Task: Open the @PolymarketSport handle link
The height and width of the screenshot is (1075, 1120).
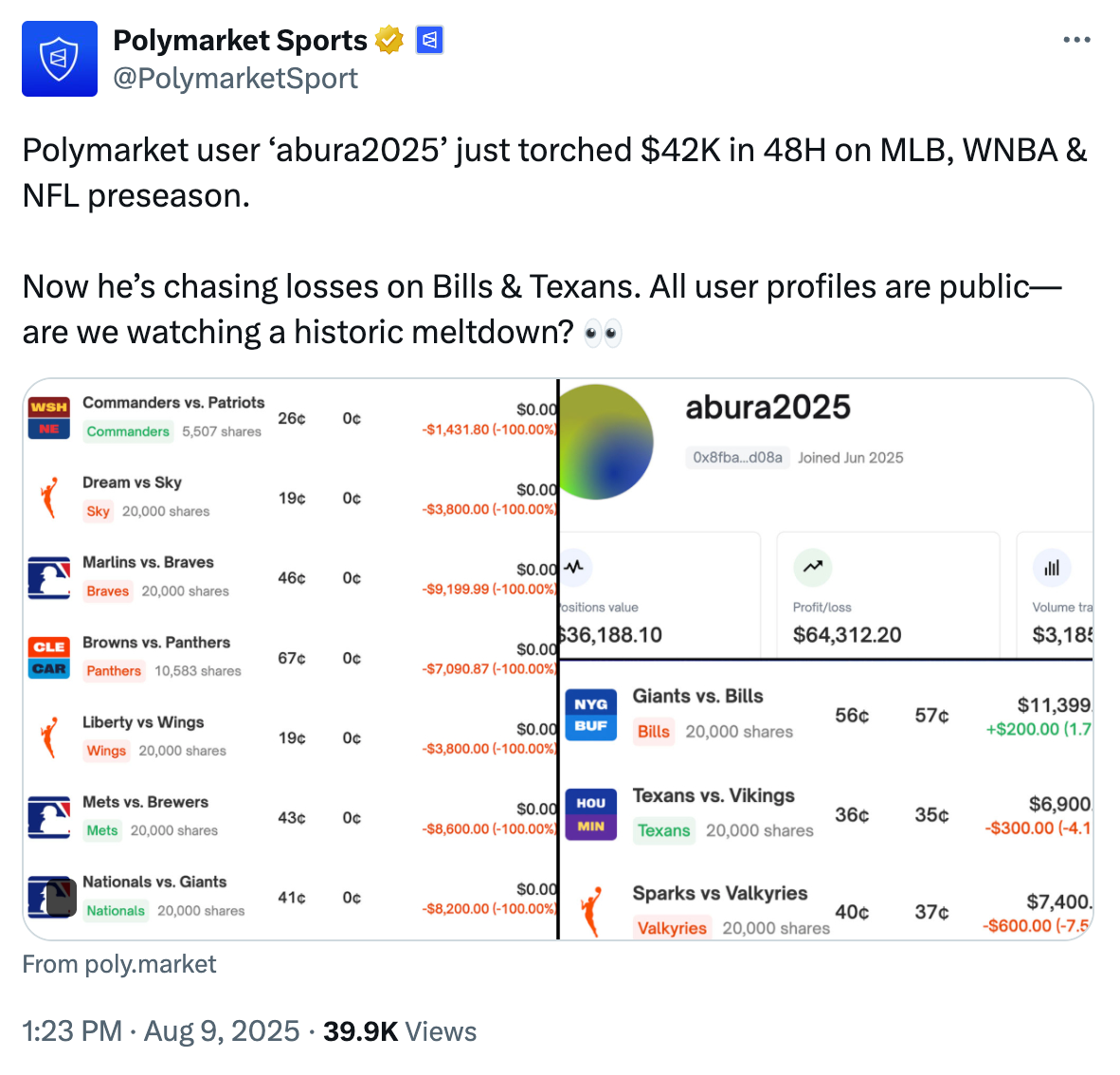Action: click(235, 79)
